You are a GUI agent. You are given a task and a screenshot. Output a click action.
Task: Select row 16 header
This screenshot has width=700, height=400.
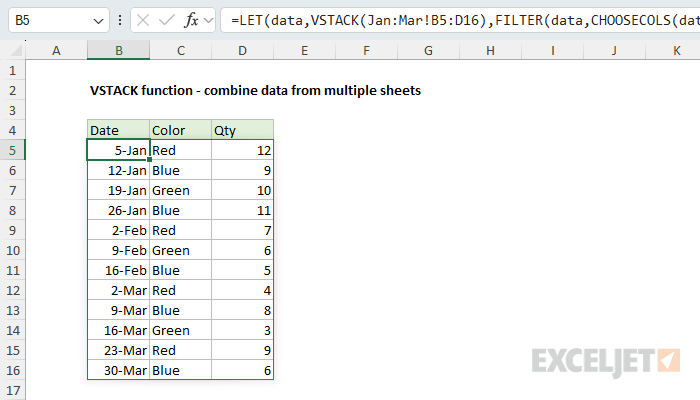pos(12,370)
